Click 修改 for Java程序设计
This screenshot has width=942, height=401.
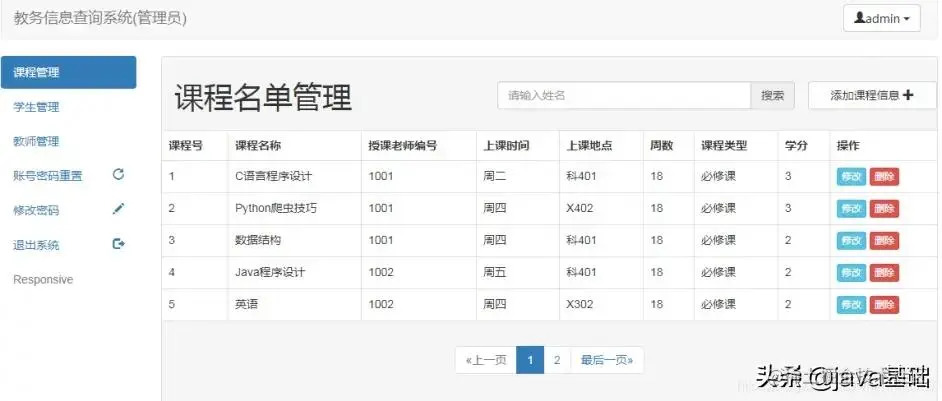tap(851, 273)
